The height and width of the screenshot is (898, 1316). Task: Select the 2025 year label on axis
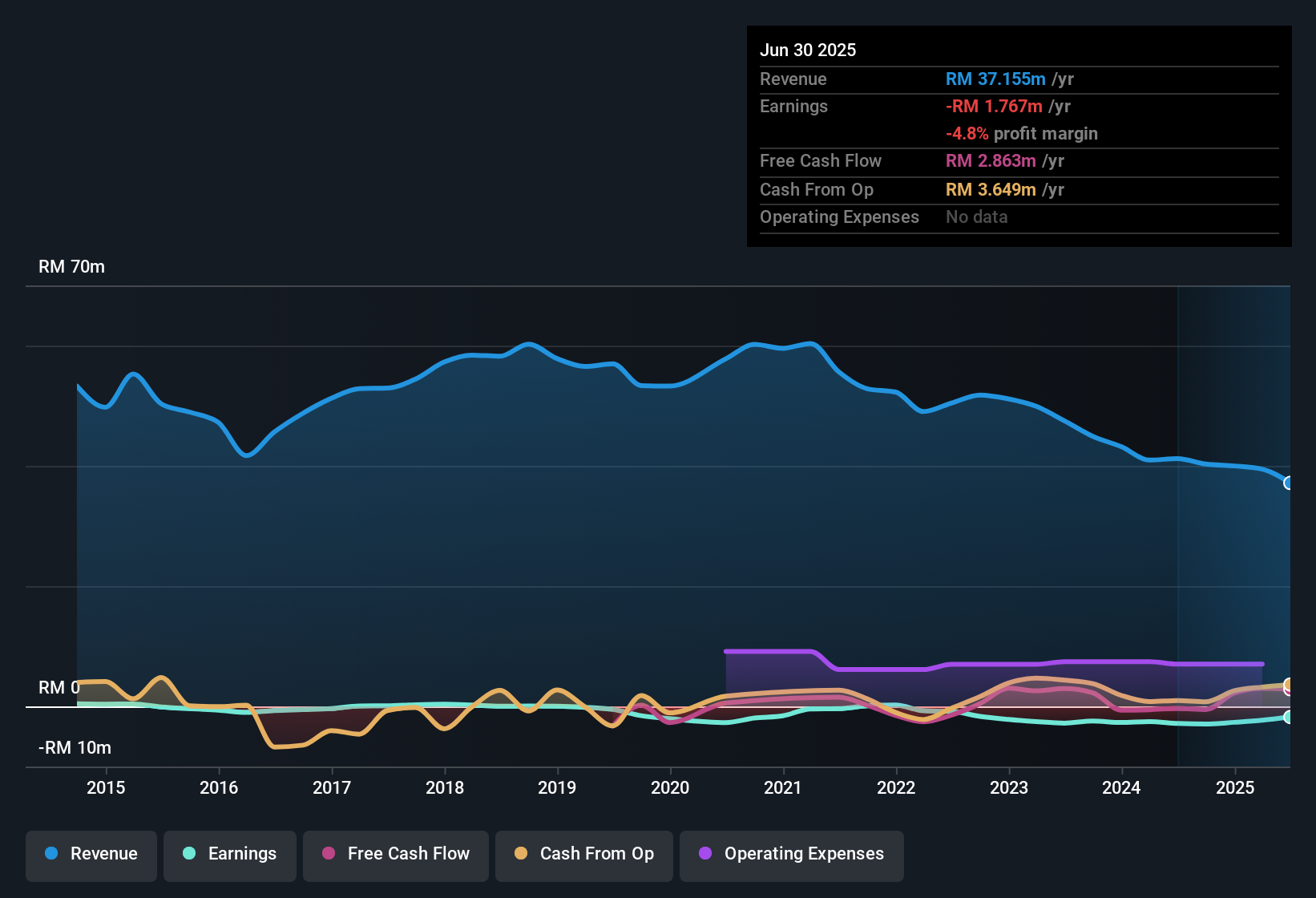click(1236, 787)
